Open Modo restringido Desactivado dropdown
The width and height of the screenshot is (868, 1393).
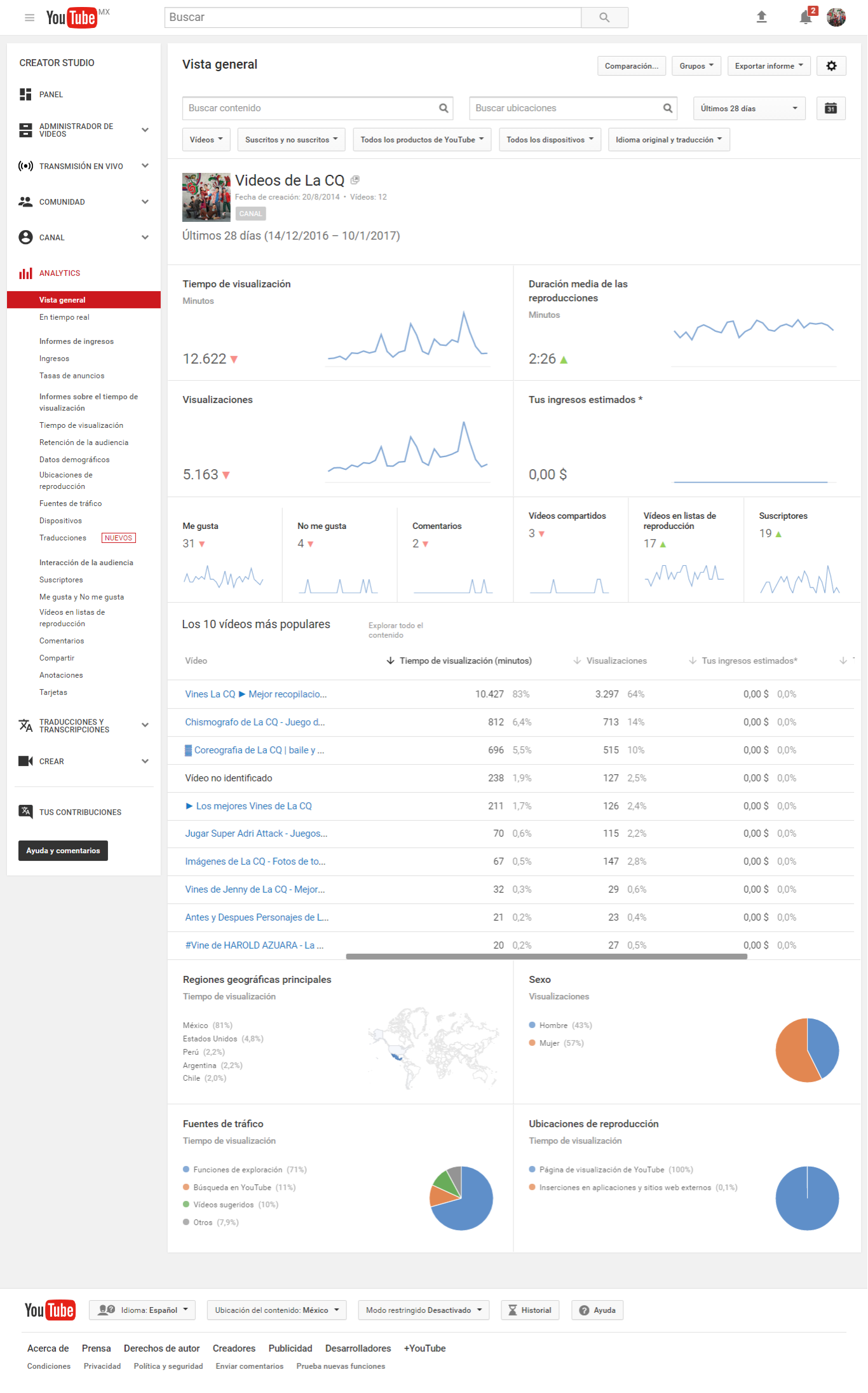tap(424, 1310)
